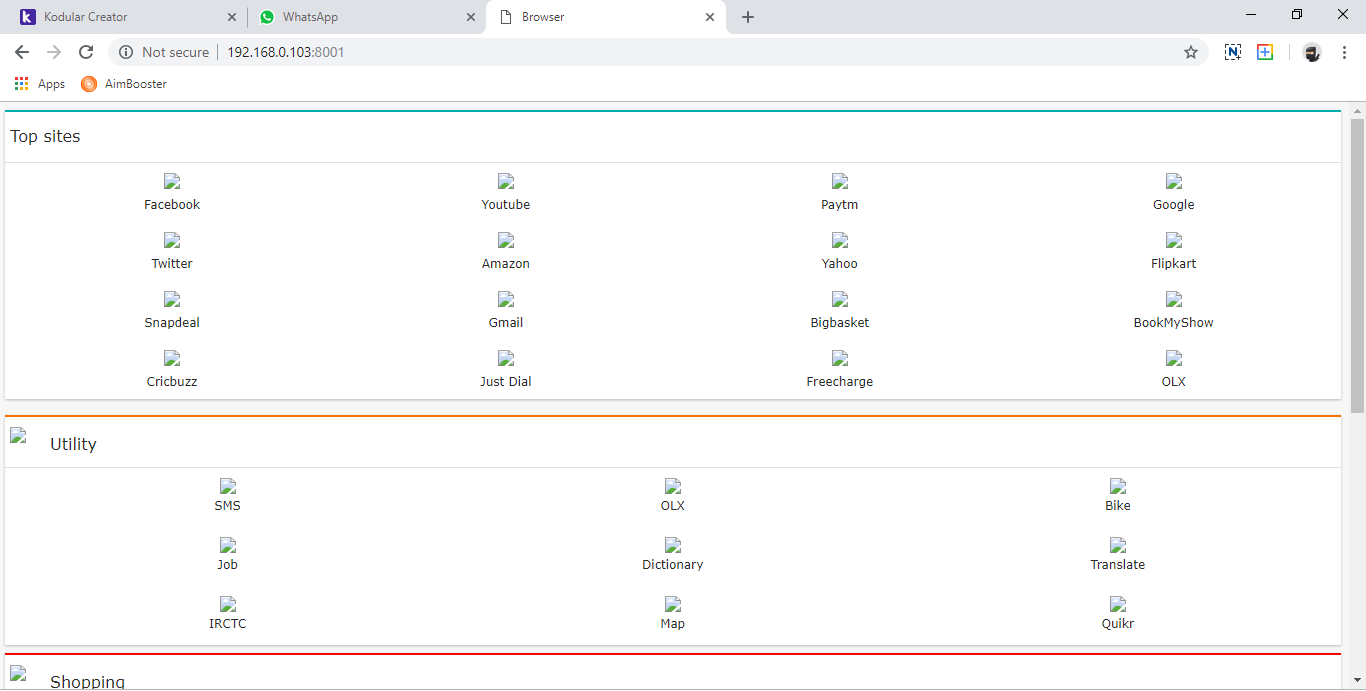Open the Freecharge link
The height and width of the screenshot is (691, 1366).
(840, 382)
